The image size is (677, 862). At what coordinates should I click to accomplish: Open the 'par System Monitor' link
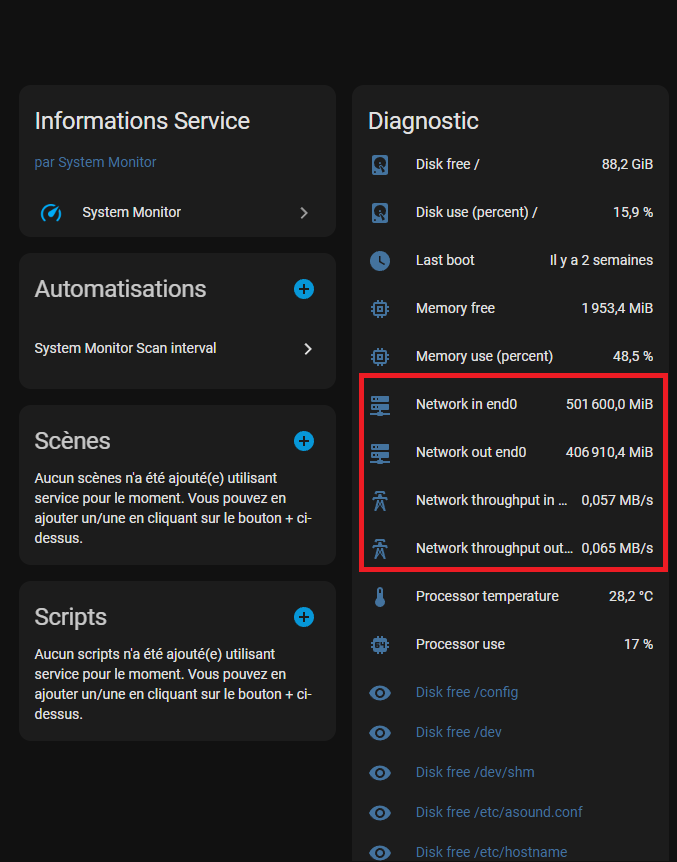(x=95, y=162)
